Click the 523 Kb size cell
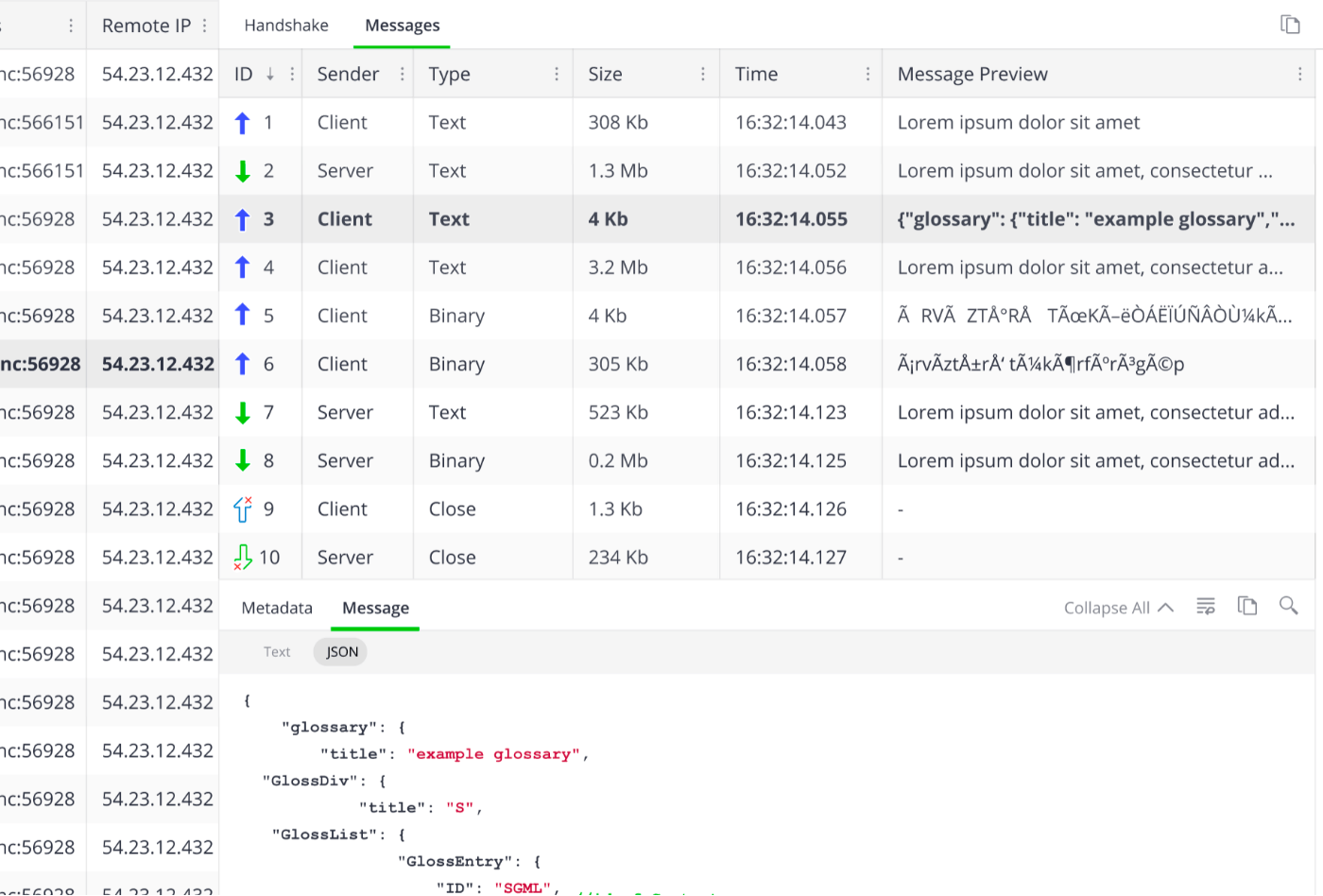The image size is (1323, 896). coord(618,413)
